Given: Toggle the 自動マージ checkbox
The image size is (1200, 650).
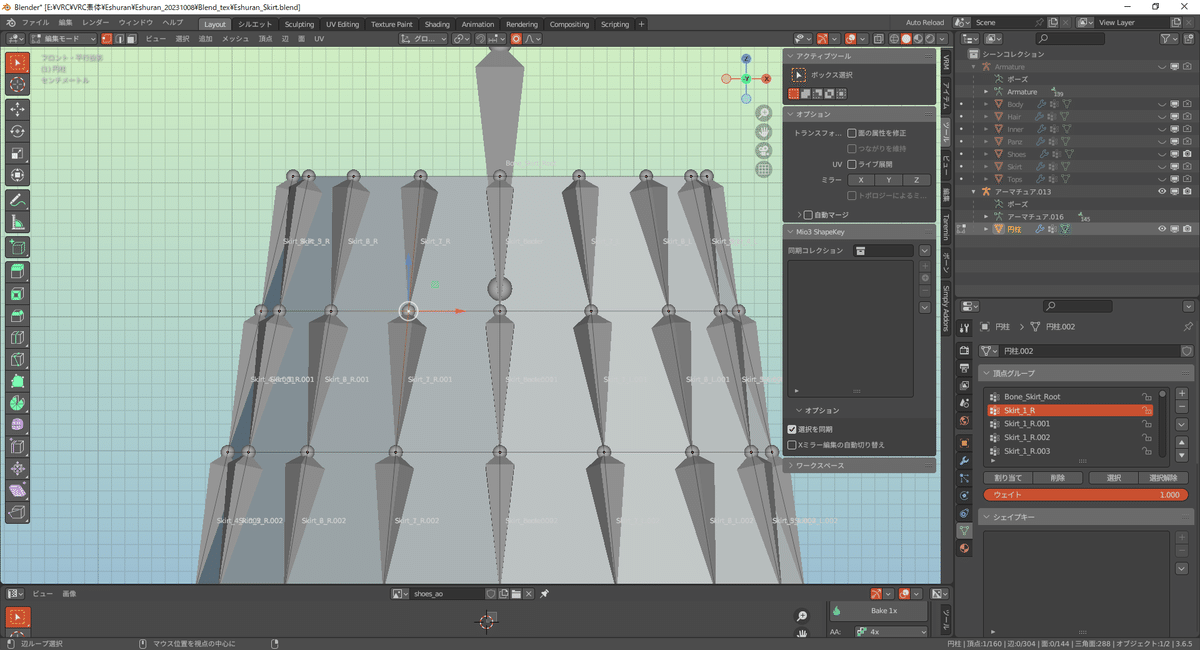Looking at the screenshot, I should (x=809, y=215).
